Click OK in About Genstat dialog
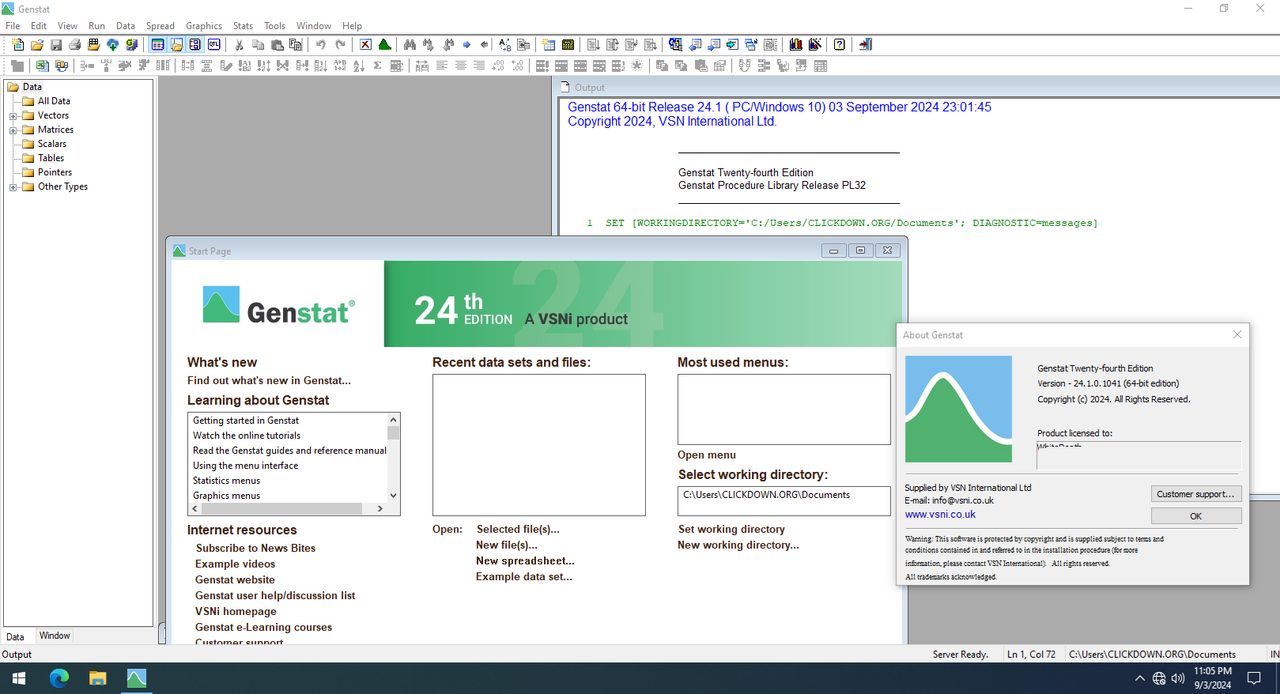The width and height of the screenshot is (1280, 694). 1196,516
